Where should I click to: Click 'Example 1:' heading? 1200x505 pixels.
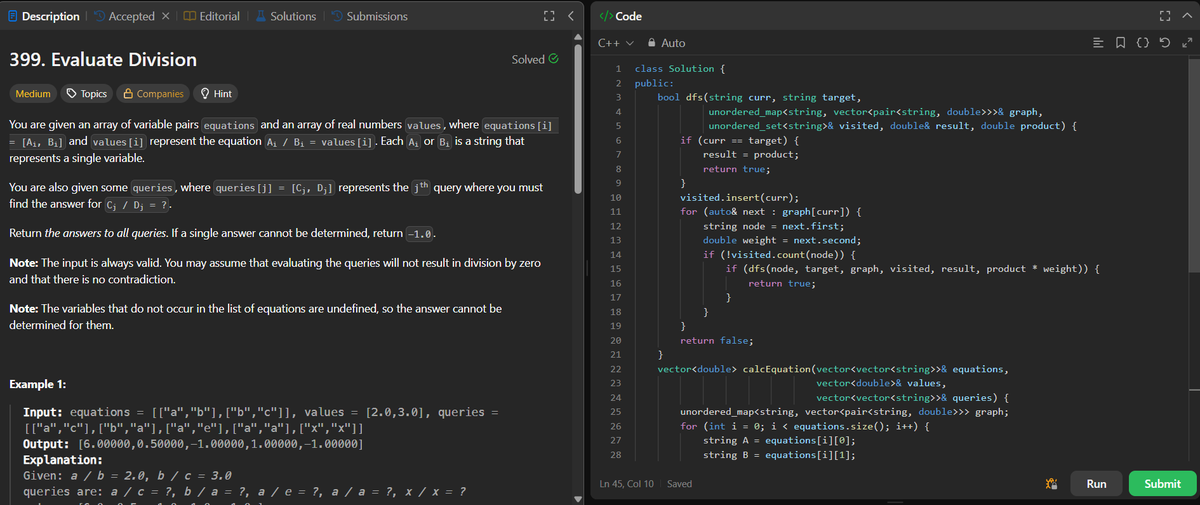(x=38, y=385)
